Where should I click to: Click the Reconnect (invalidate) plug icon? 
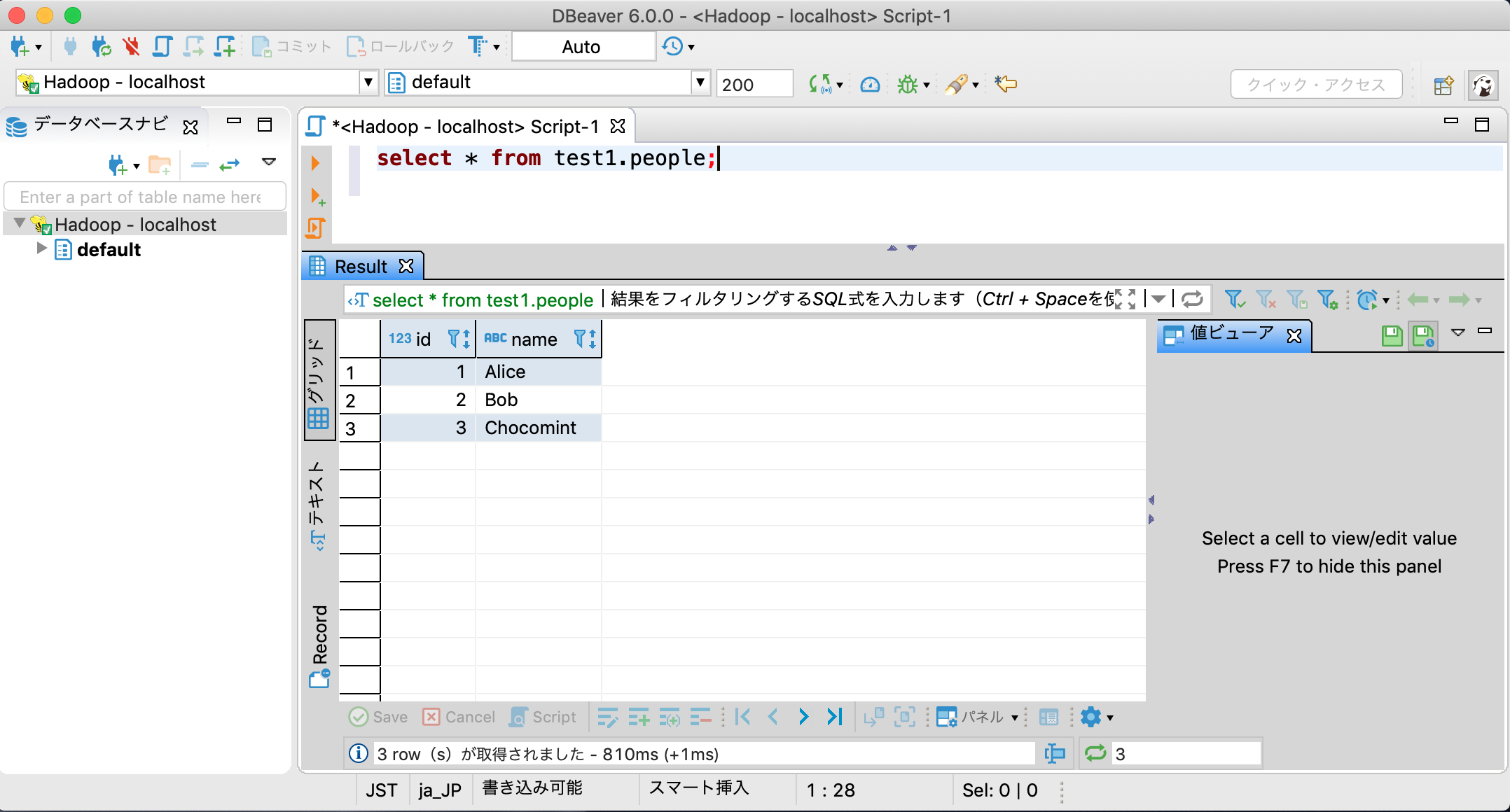click(101, 47)
